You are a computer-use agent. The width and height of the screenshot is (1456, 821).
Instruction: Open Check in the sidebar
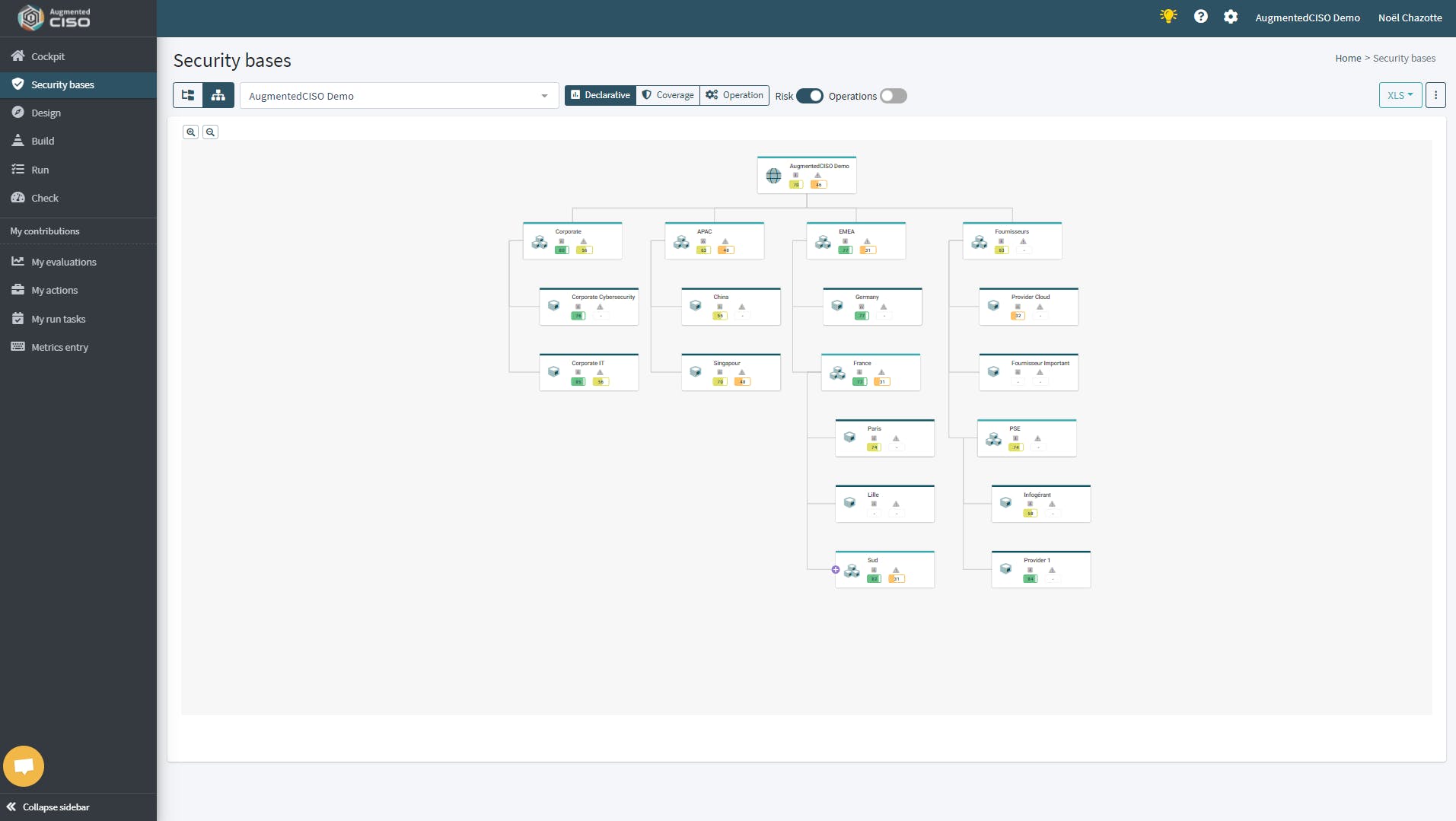[78, 198]
